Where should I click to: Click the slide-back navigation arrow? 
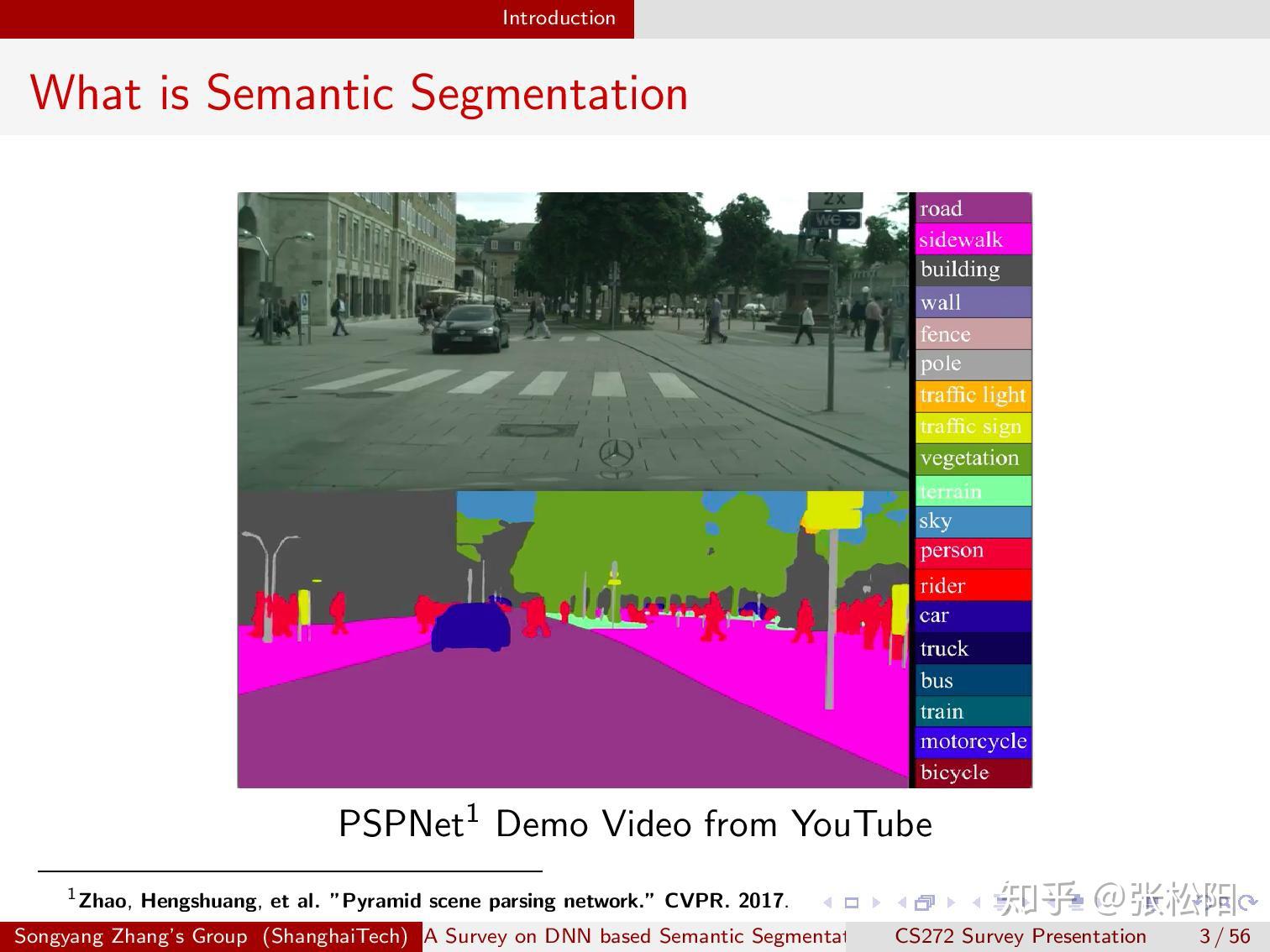tap(827, 902)
